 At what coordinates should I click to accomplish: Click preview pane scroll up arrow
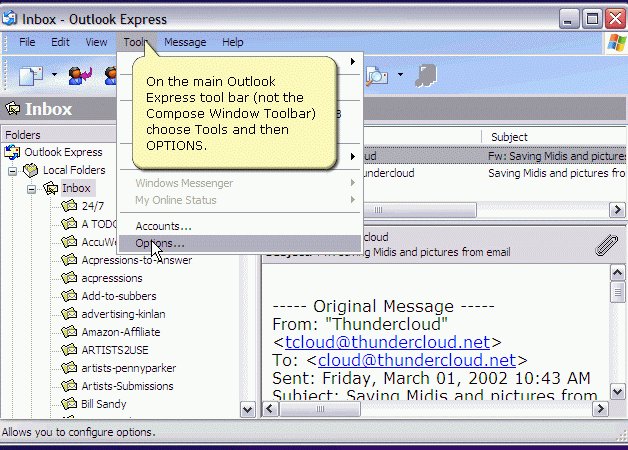point(617,273)
